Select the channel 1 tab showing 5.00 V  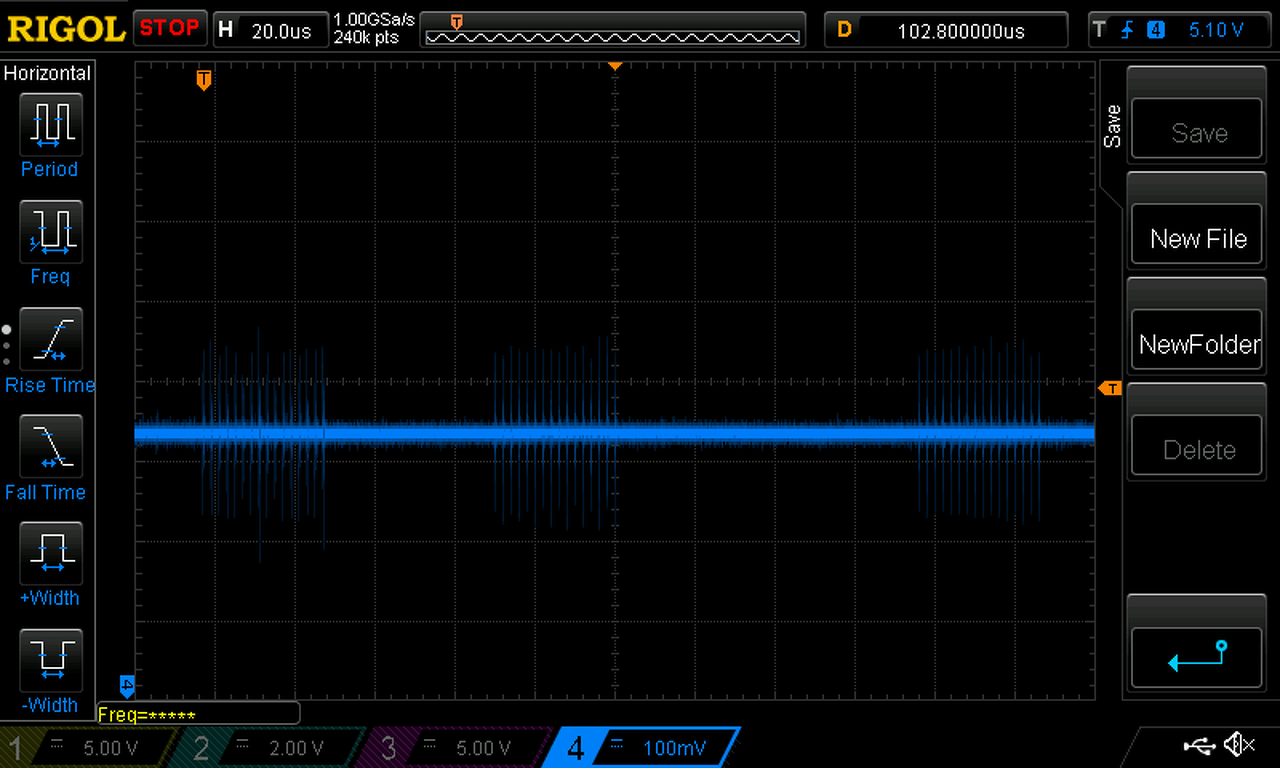[88, 747]
